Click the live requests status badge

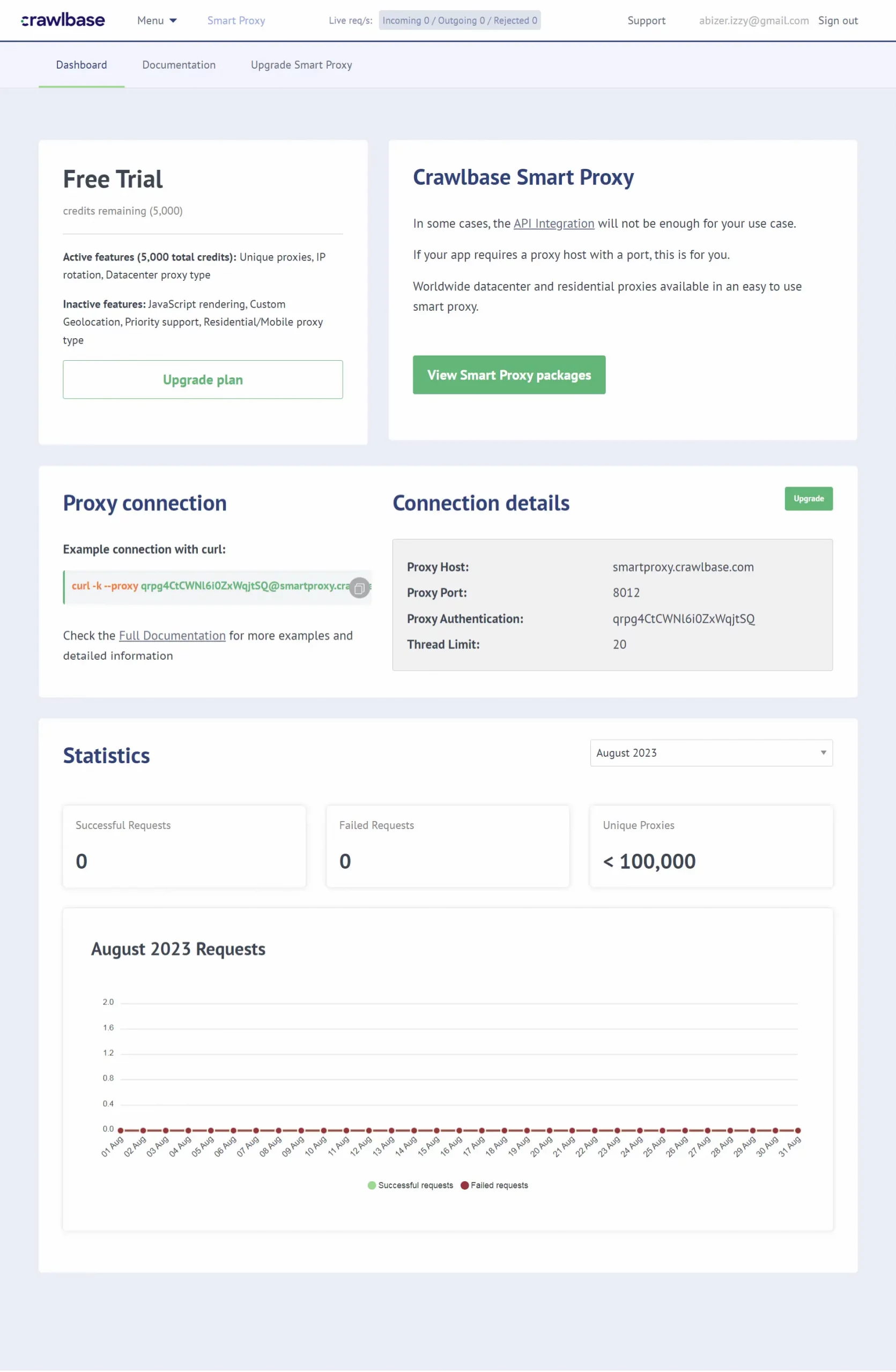coord(460,20)
